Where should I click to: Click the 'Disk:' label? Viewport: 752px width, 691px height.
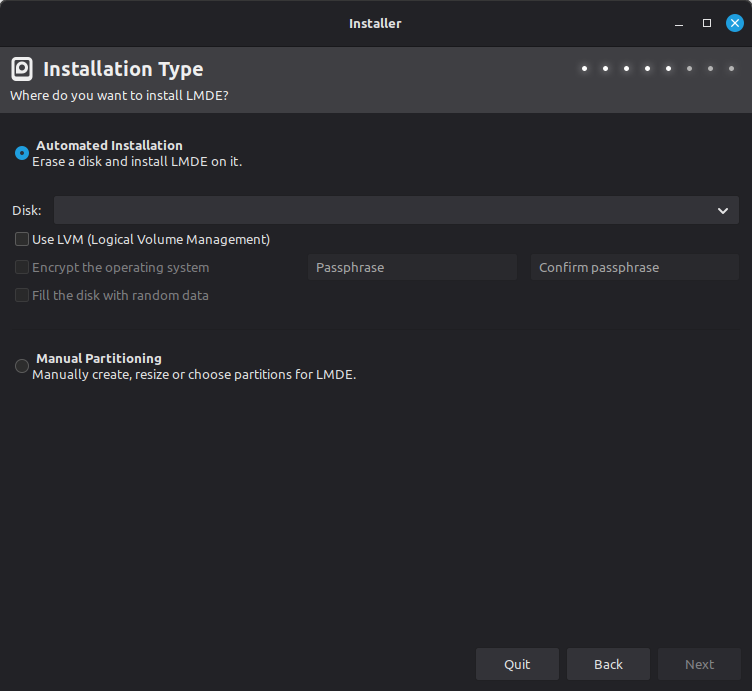pyautogui.click(x=27, y=211)
